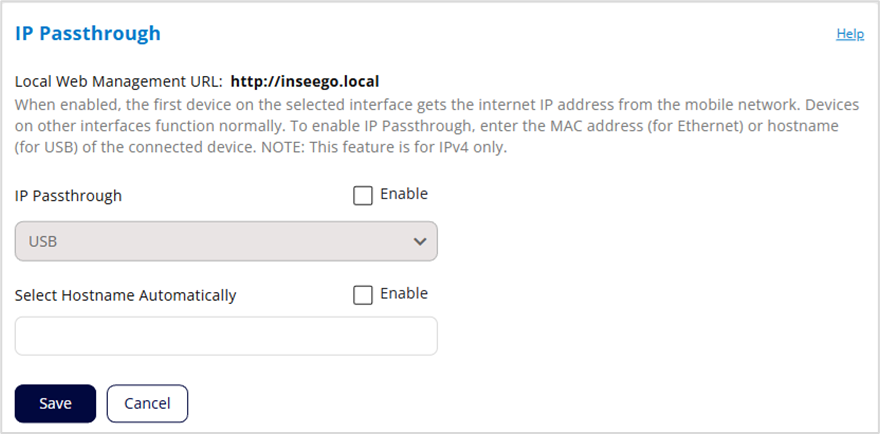Click the IP Passthrough field label

(68, 196)
